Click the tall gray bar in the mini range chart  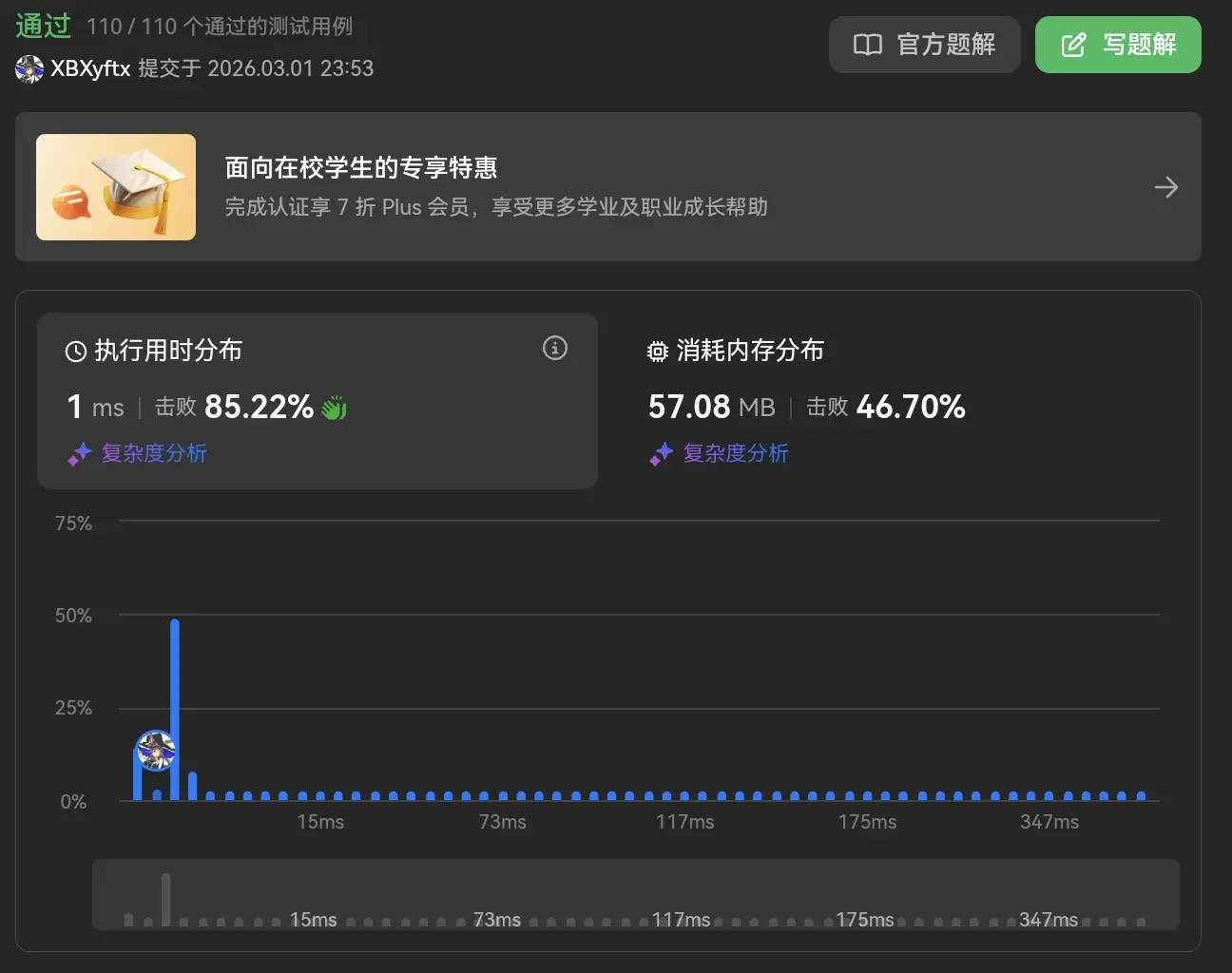166,898
